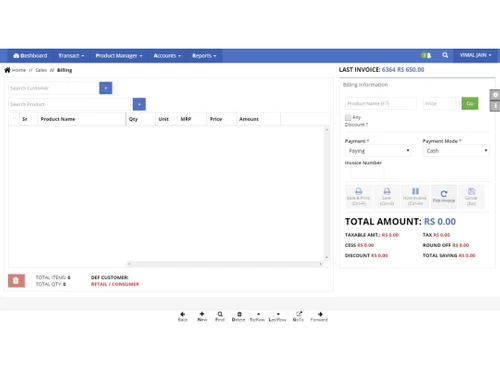Open the Payment dropdown showing Paying
Viewport: 500px width, 375px height.
[378, 151]
